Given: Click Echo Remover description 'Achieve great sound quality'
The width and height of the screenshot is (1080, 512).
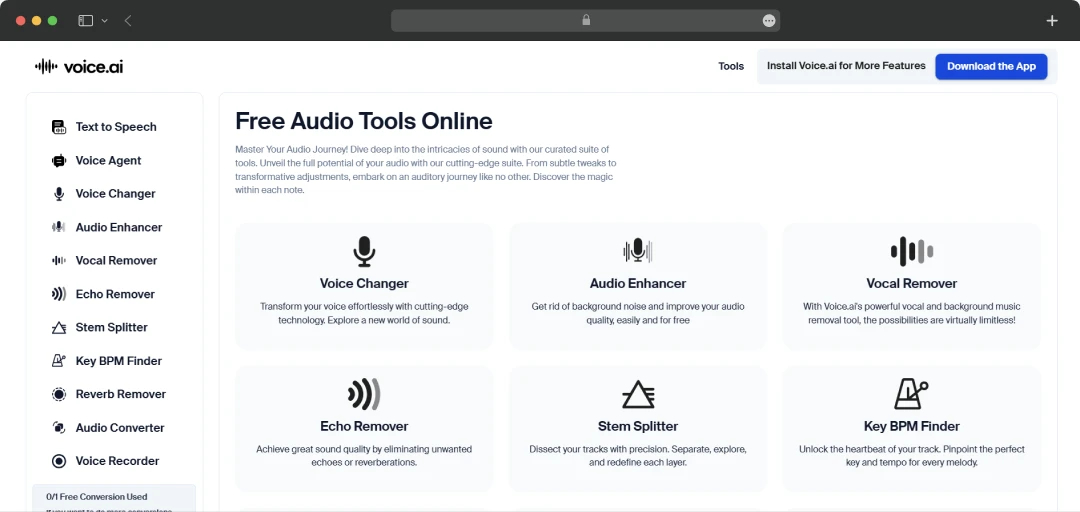Looking at the screenshot, I should pyautogui.click(x=364, y=455).
